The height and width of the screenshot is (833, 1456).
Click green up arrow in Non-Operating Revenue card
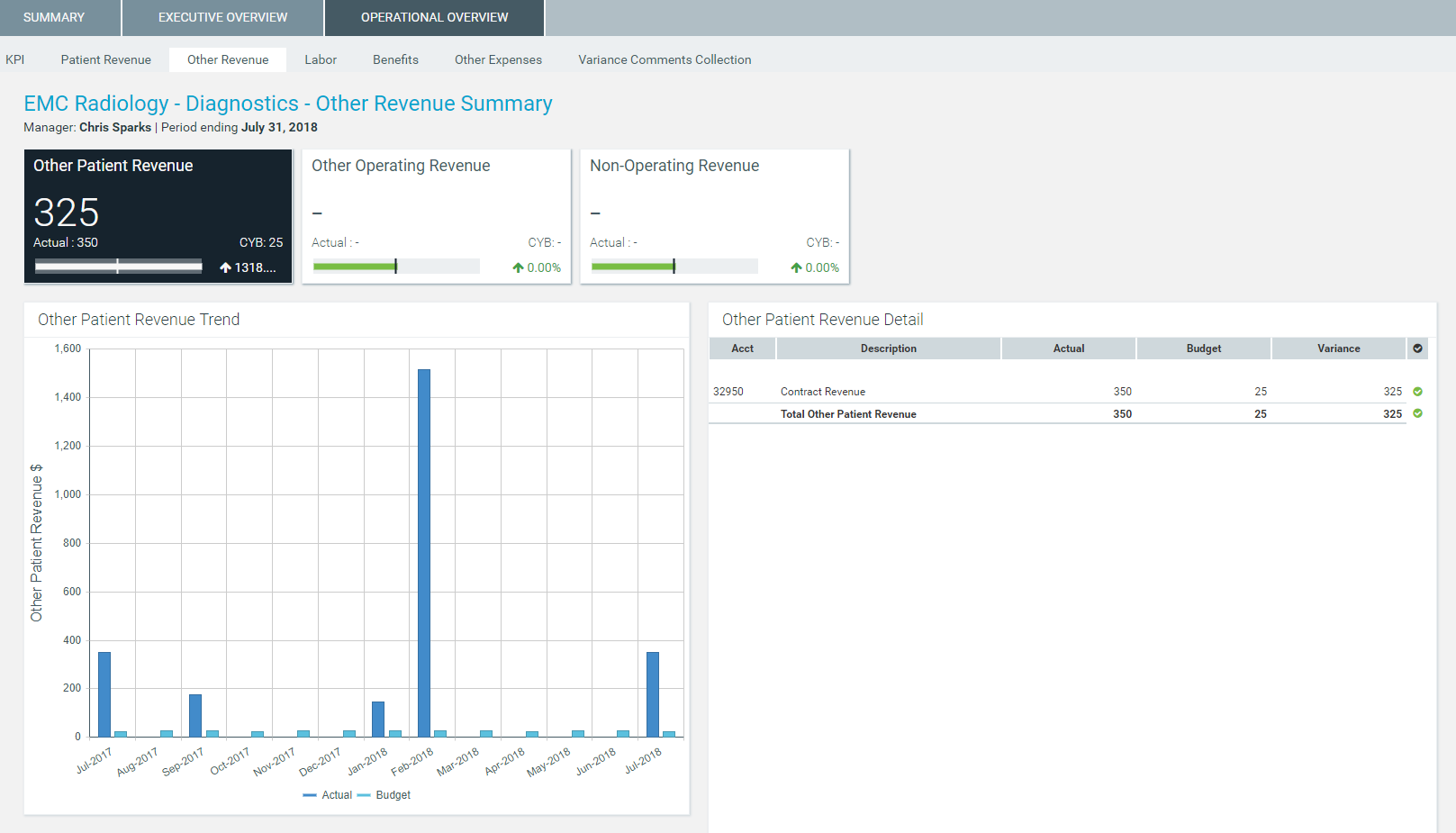pos(796,267)
